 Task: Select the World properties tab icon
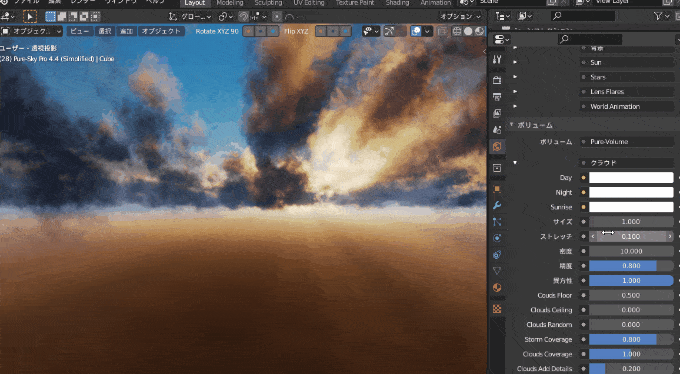point(497,146)
